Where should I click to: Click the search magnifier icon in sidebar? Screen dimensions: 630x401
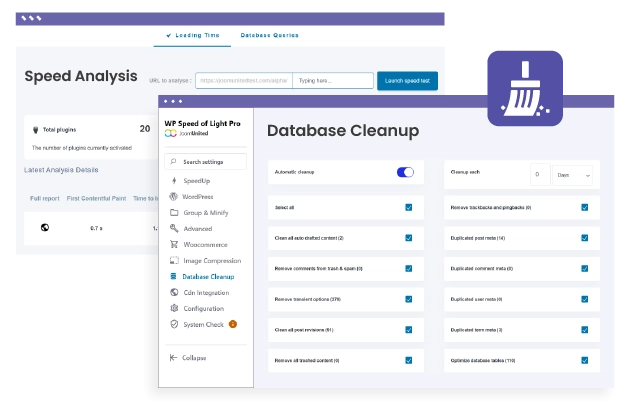pyautogui.click(x=174, y=162)
